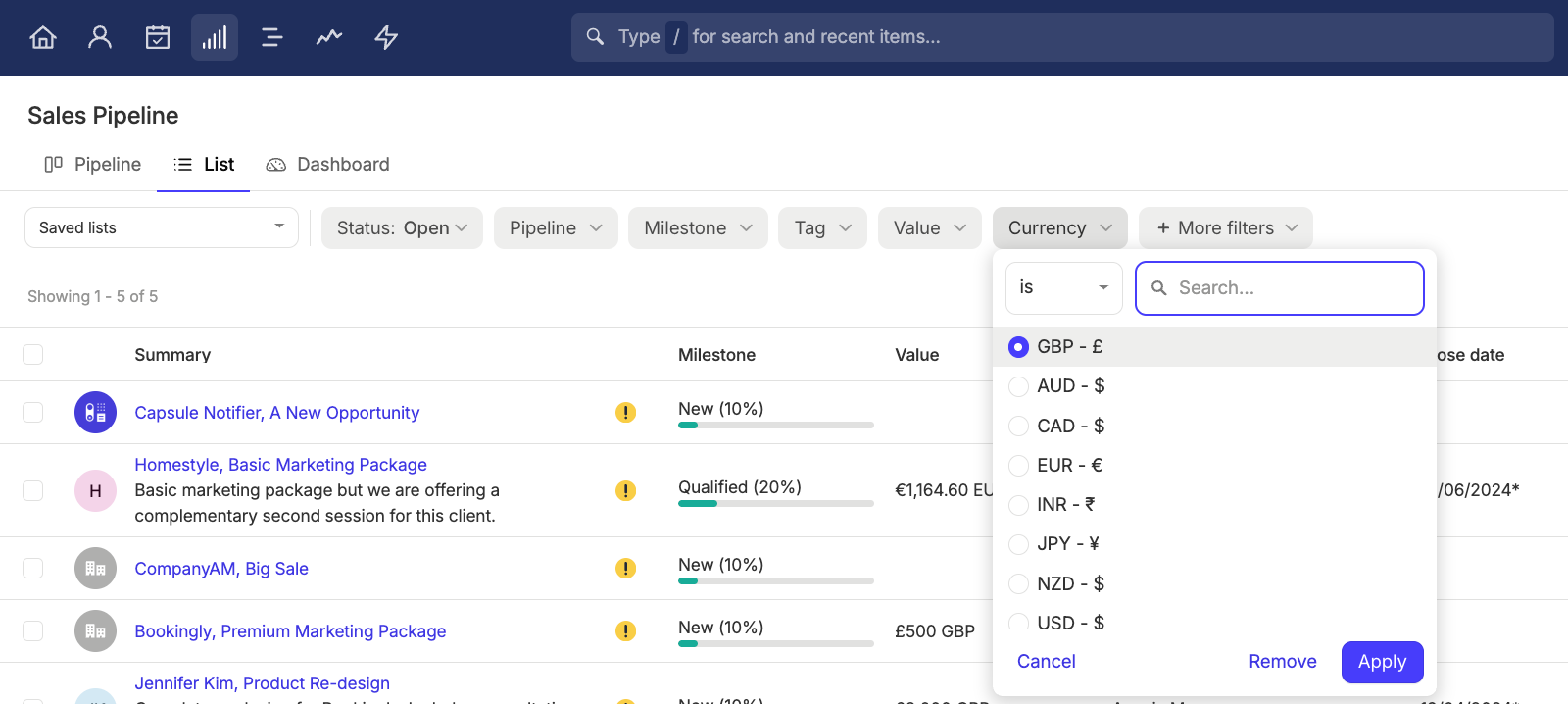Screen dimensions: 1568x704
Task: Sort by the Summary column header
Action: (x=172, y=355)
